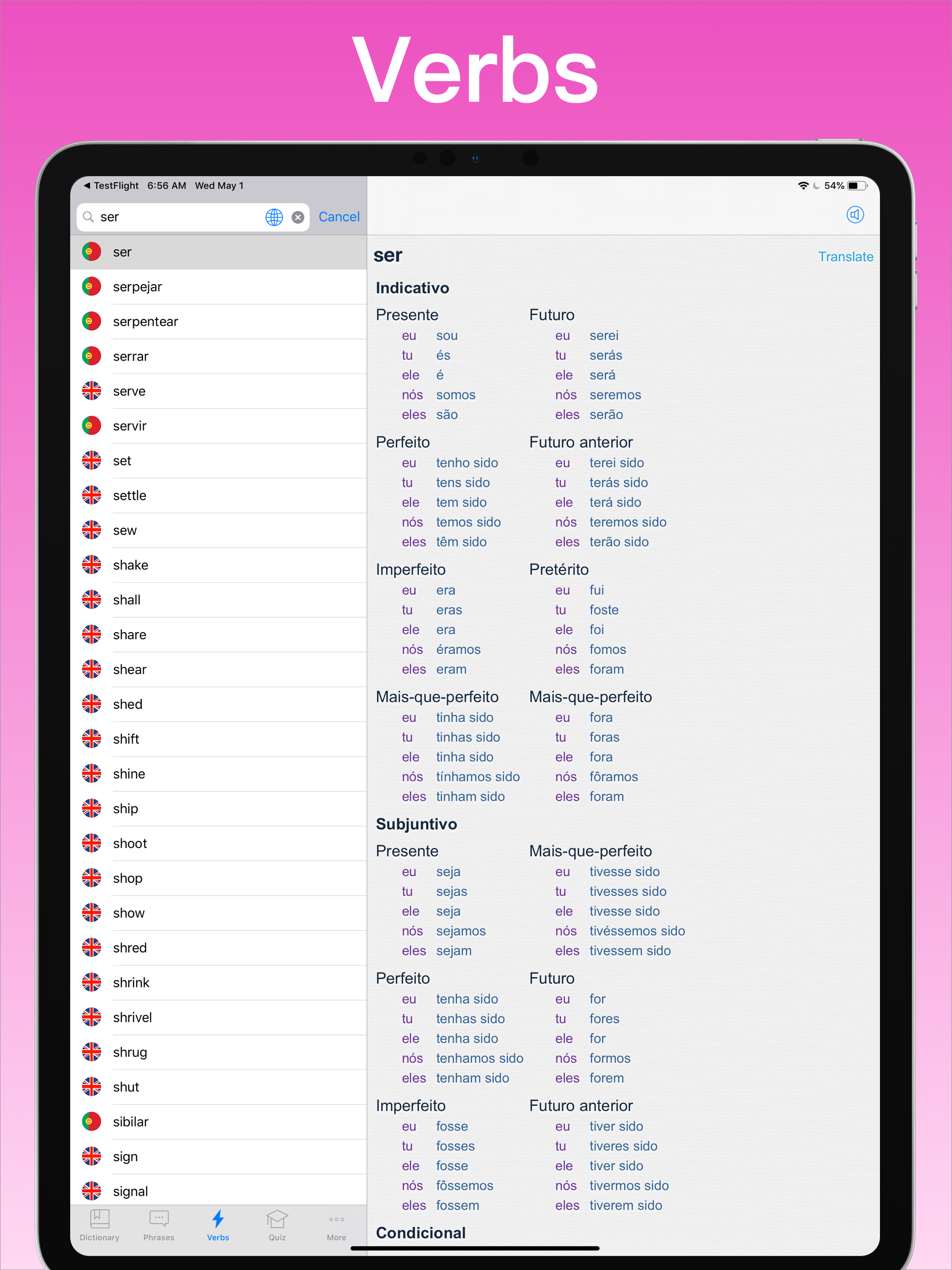Open the Translate link for ser

coord(845,257)
